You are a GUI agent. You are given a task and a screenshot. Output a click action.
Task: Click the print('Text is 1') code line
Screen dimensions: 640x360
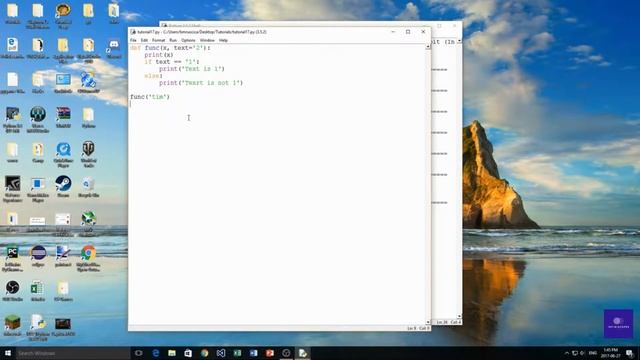tap(192, 69)
